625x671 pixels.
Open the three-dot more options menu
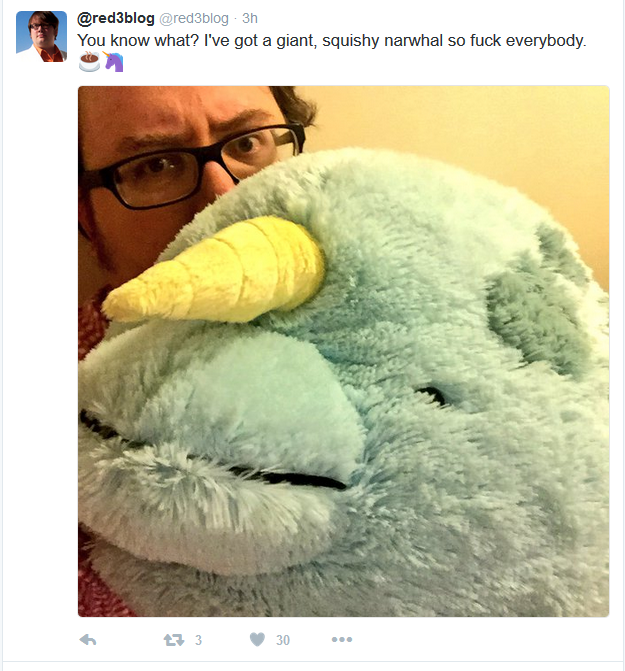342,639
